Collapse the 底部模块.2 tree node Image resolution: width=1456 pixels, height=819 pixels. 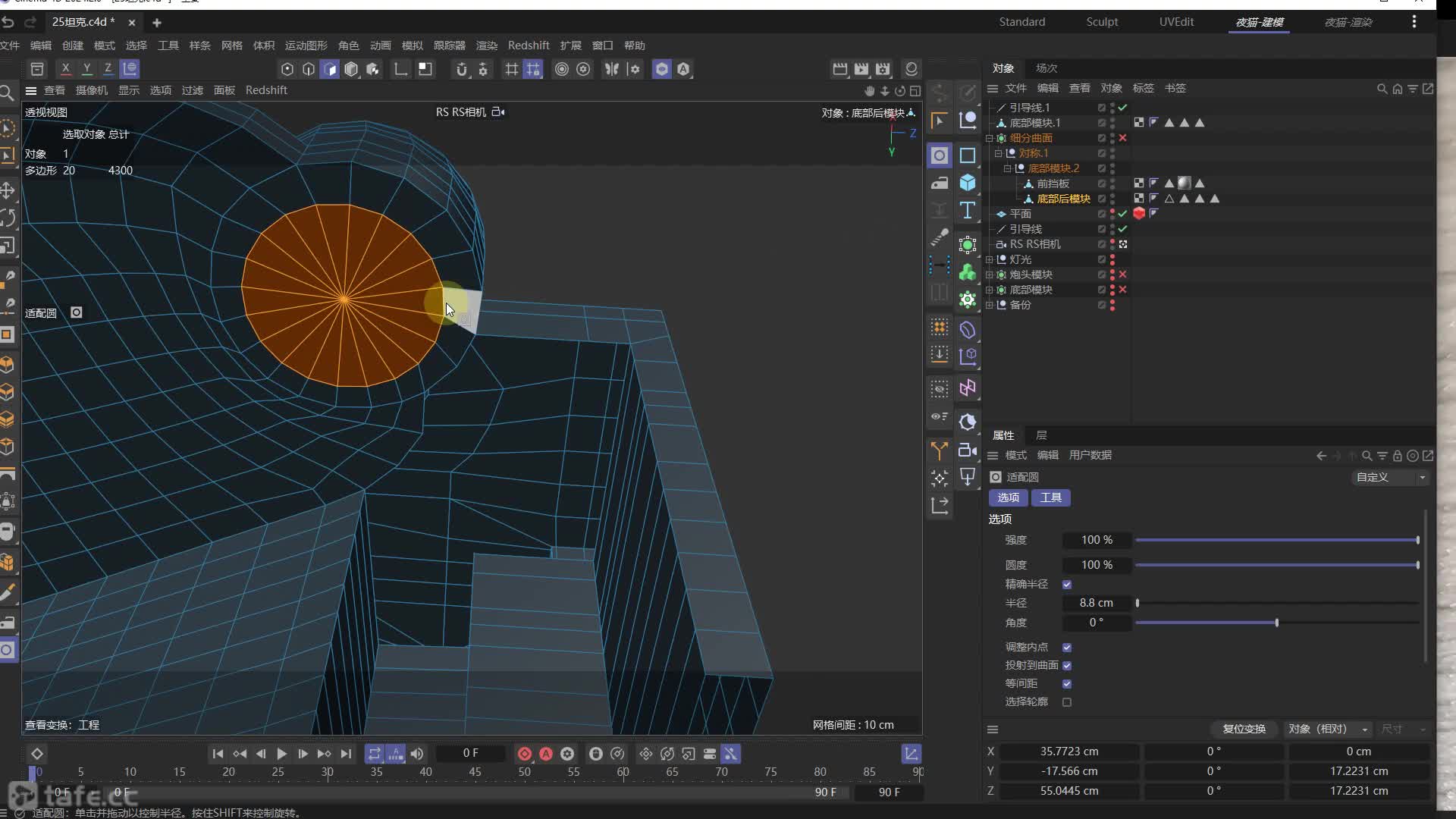point(1008,168)
